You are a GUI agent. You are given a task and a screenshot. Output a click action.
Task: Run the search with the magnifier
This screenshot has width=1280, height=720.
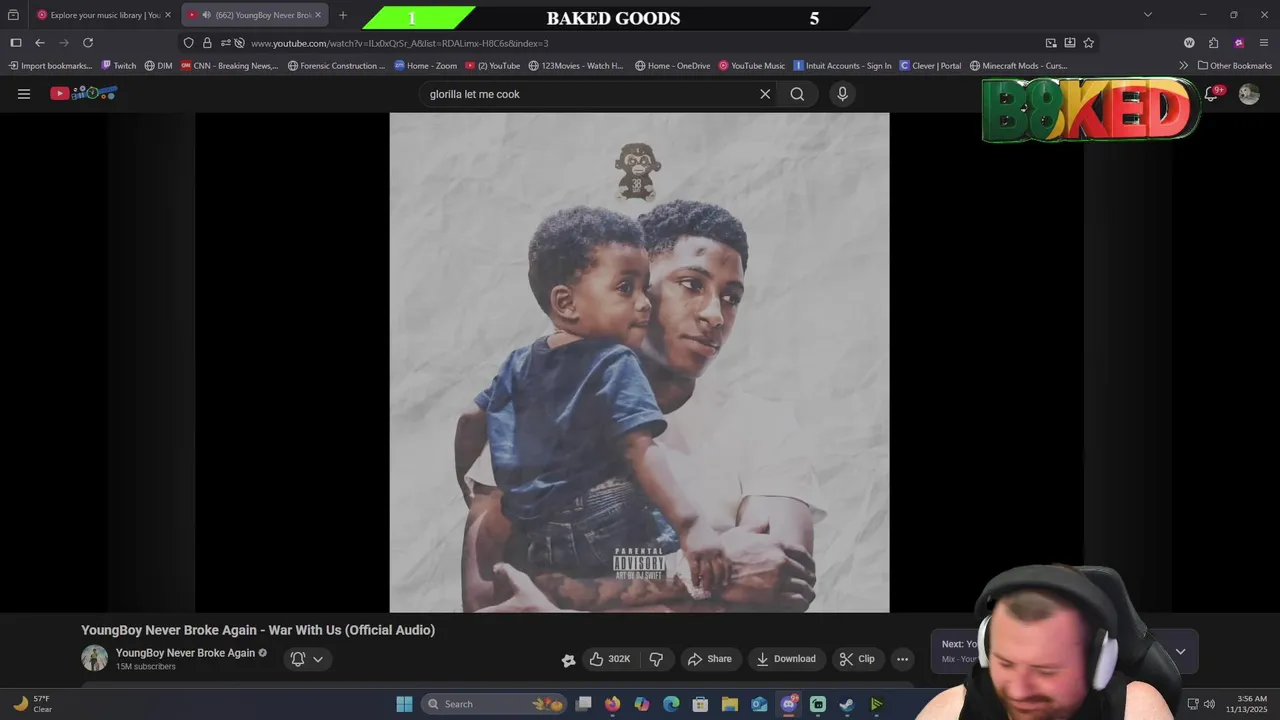(797, 94)
